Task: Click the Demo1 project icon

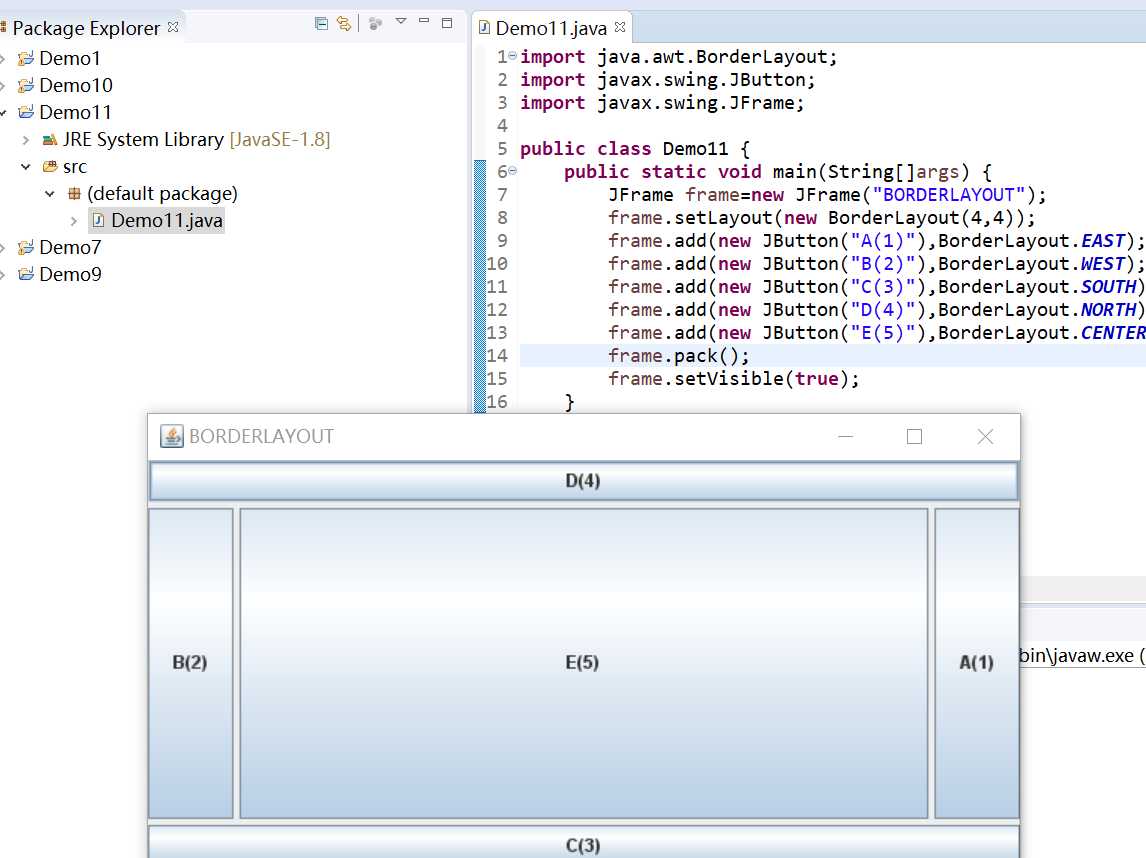Action: tap(26, 58)
